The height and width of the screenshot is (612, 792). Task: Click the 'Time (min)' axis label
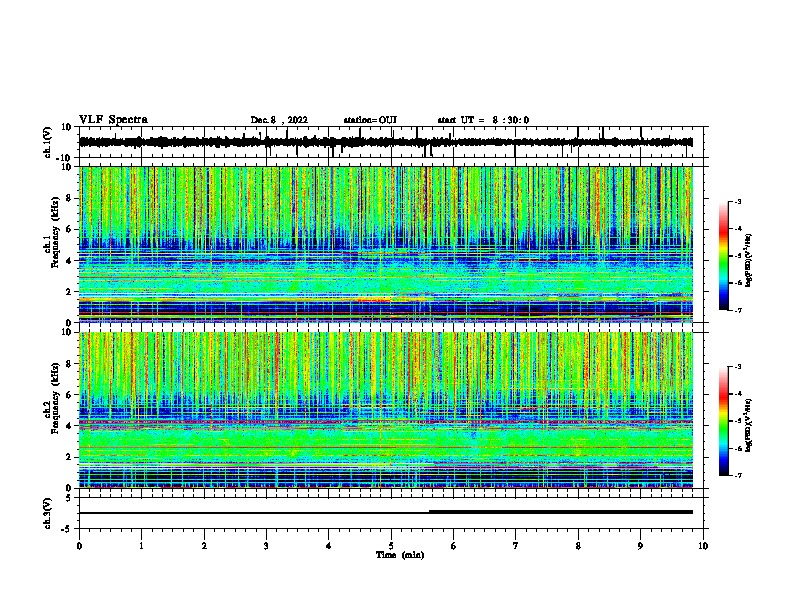[x=400, y=555]
